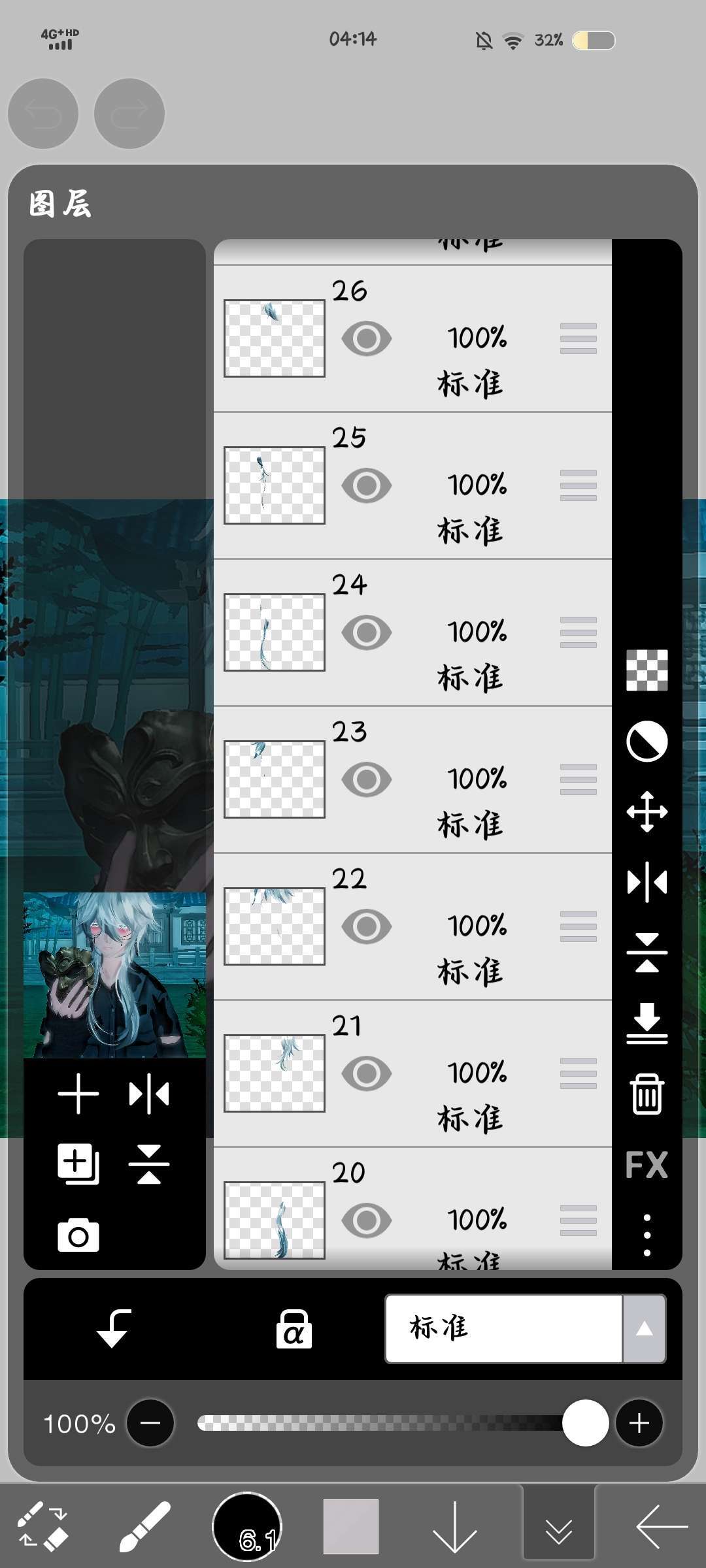This screenshot has height=1568, width=706.
Task: Decrease opacity with minus button
Action: tap(150, 1423)
